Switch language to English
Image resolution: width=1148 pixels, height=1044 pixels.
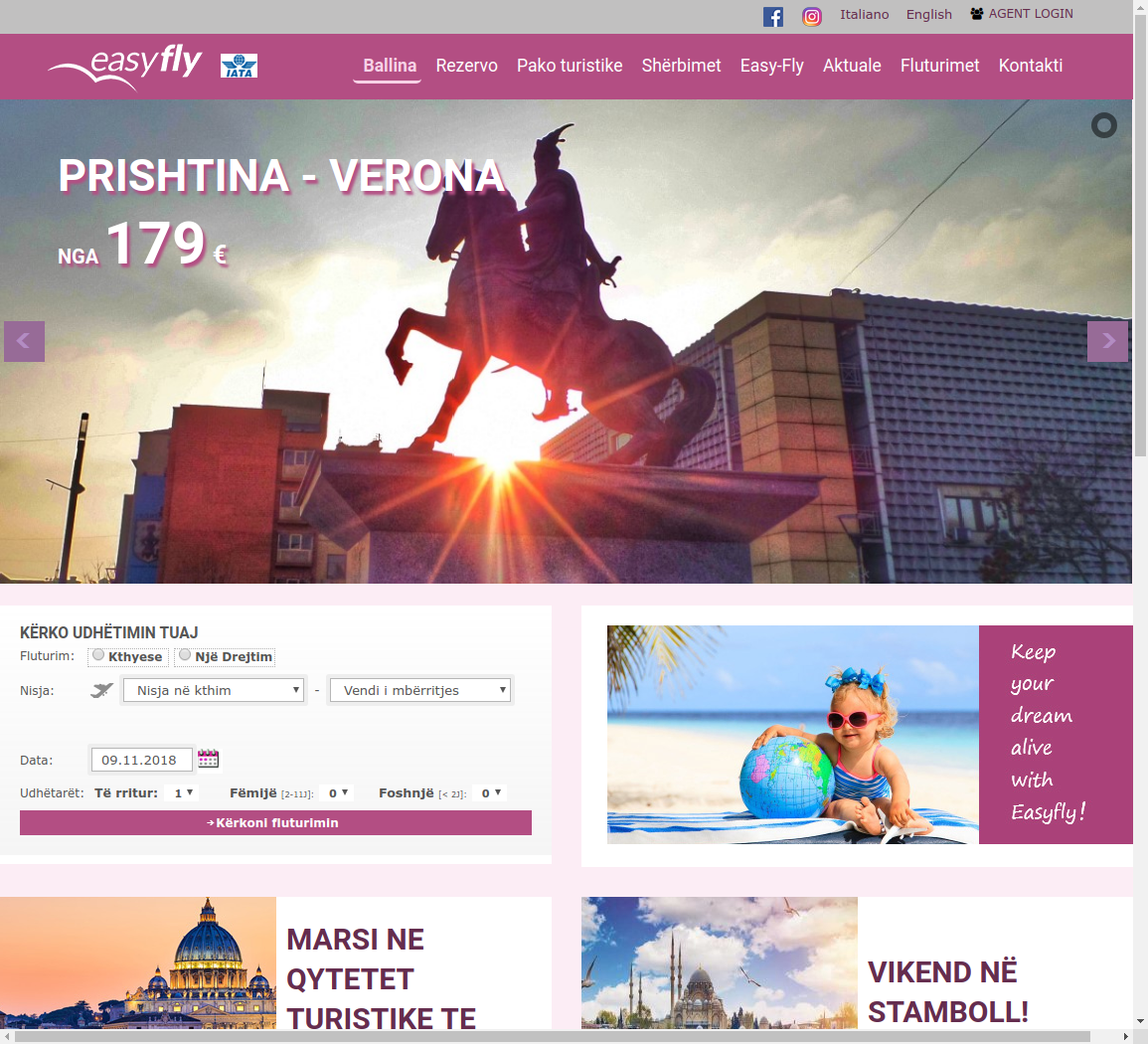(929, 15)
